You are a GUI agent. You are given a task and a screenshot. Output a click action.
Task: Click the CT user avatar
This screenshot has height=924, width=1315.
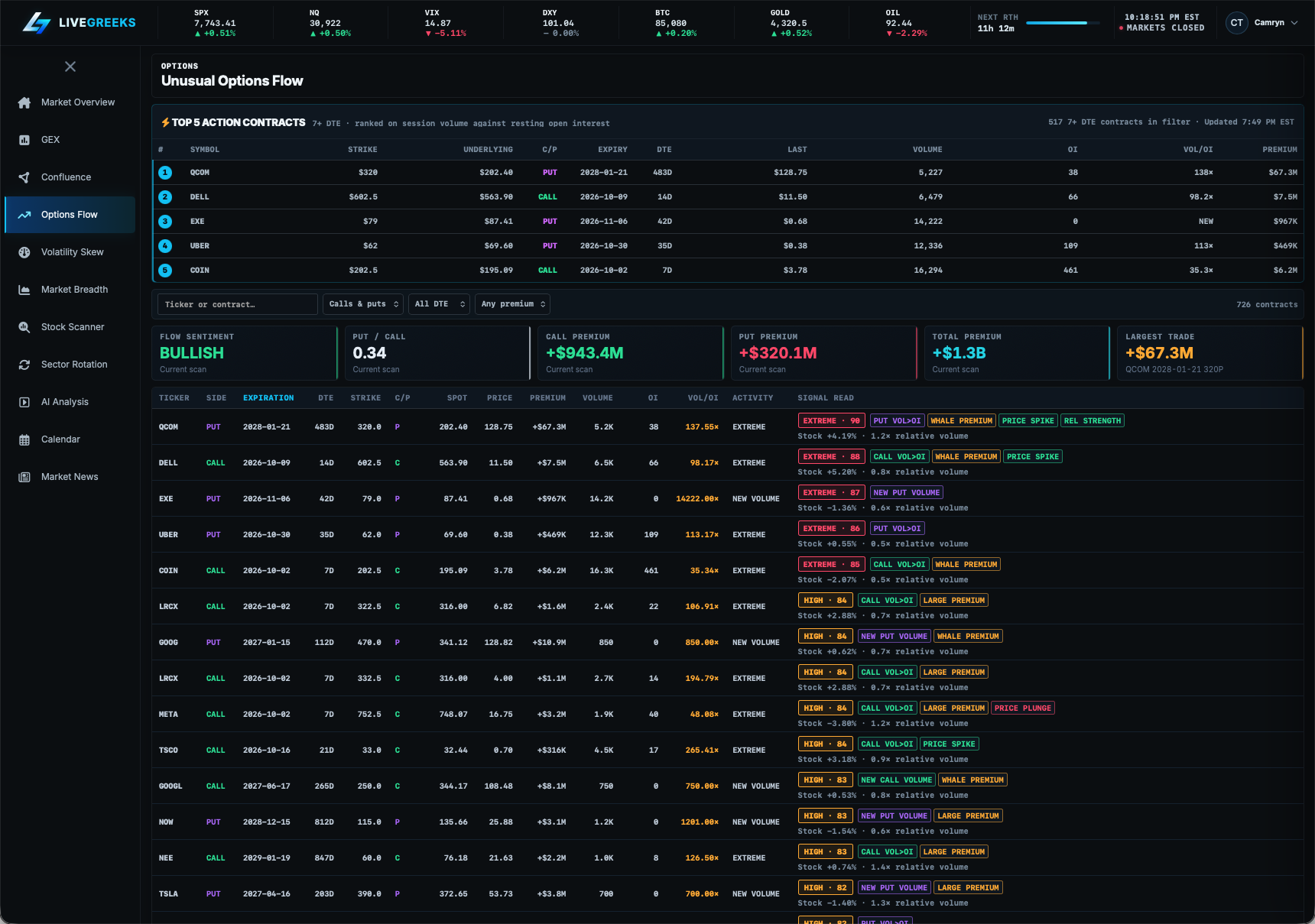pyautogui.click(x=1236, y=23)
